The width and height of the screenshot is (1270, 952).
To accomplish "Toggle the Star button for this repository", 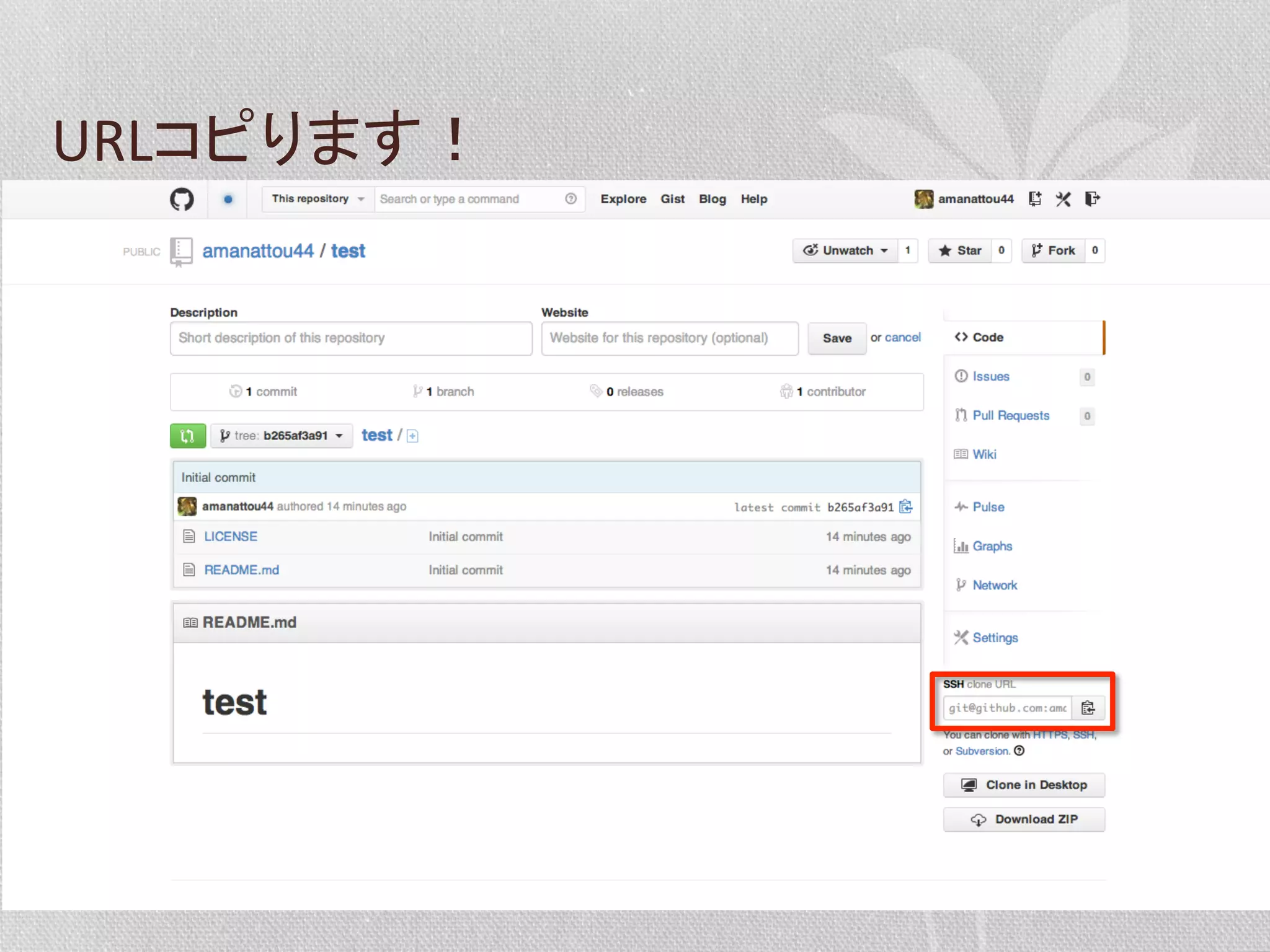I will 960,250.
